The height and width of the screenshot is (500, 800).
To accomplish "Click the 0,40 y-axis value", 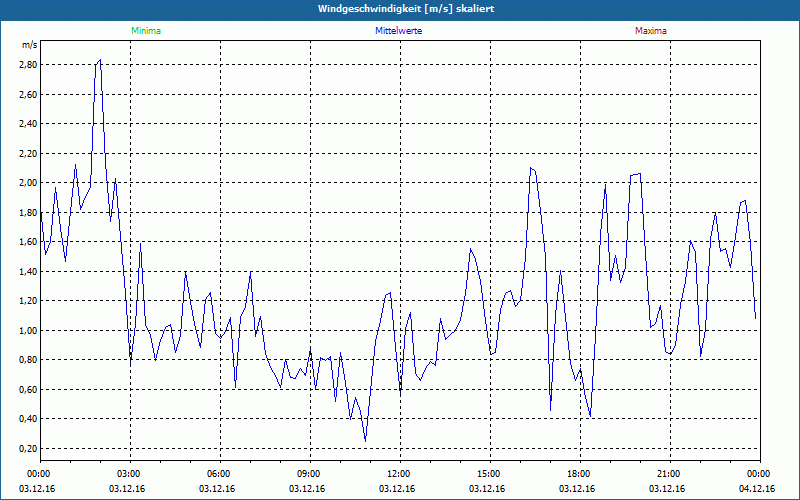I will pyautogui.click(x=29, y=419).
